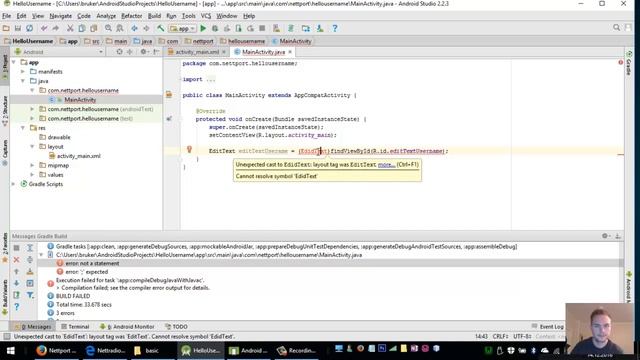Click the Forward navigation arrow icon
The height and width of the screenshot is (360, 640).
tap(146, 28)
